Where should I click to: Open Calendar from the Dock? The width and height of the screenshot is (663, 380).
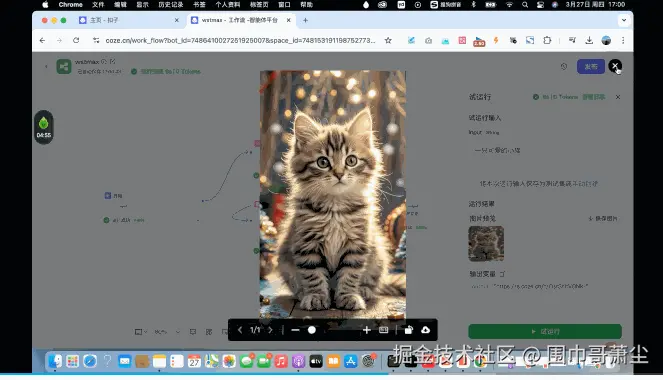tap(194, 361)
